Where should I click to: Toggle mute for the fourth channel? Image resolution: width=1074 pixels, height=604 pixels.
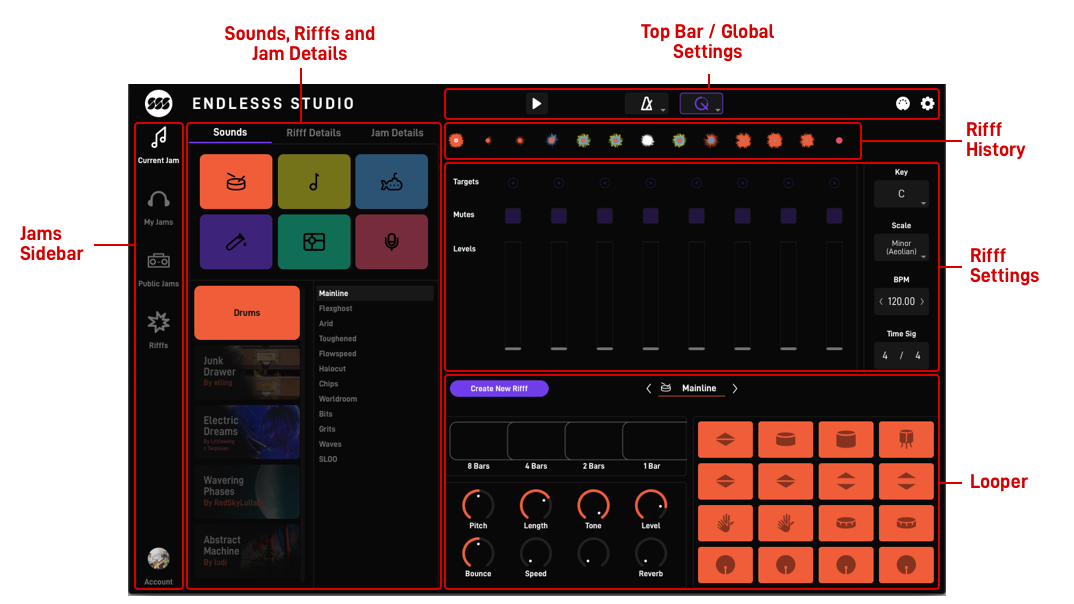pyautogui.click(x=651, y=216)
